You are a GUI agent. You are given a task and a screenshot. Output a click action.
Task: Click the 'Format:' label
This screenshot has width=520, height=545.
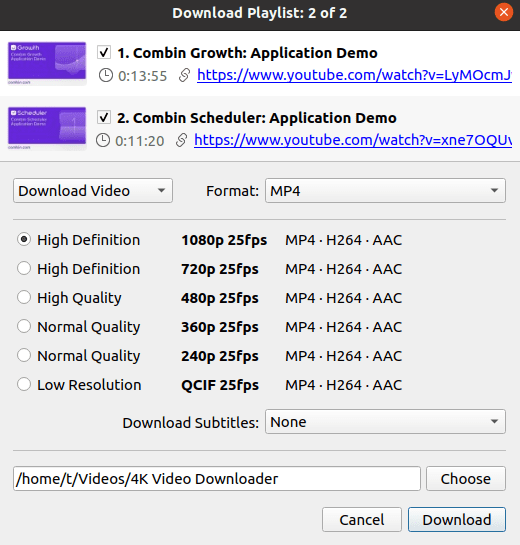(x=233, y=191)
